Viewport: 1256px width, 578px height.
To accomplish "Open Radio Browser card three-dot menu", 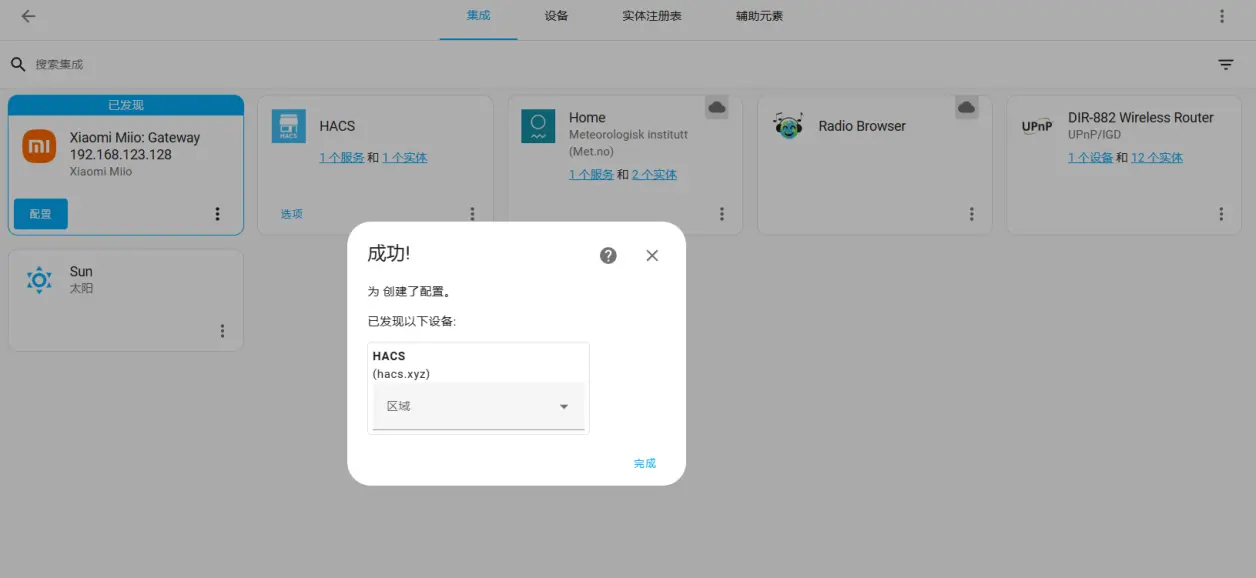I will 972,214.
